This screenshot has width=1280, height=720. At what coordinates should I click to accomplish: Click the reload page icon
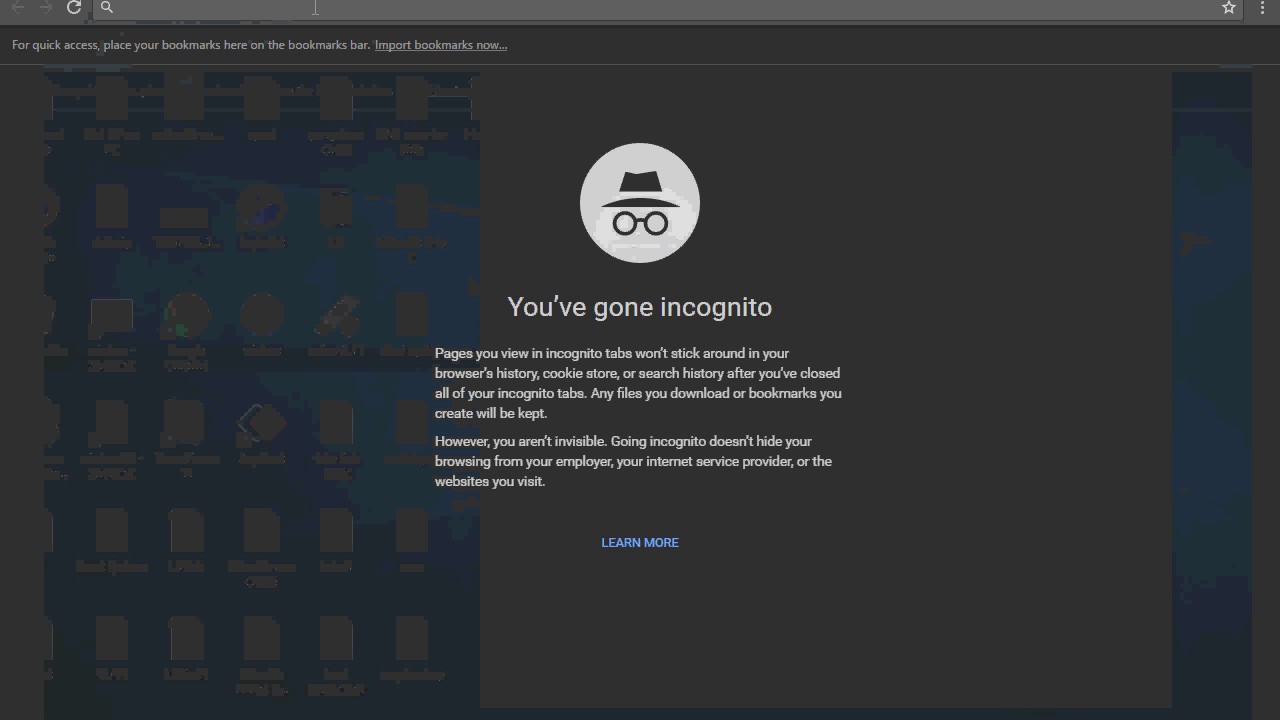74,8
